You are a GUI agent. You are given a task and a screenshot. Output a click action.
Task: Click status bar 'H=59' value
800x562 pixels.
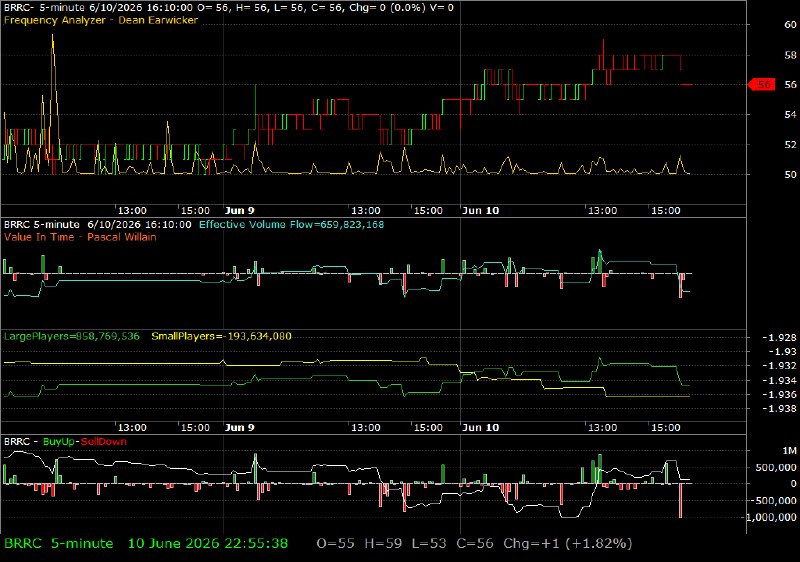coord(383,544)
